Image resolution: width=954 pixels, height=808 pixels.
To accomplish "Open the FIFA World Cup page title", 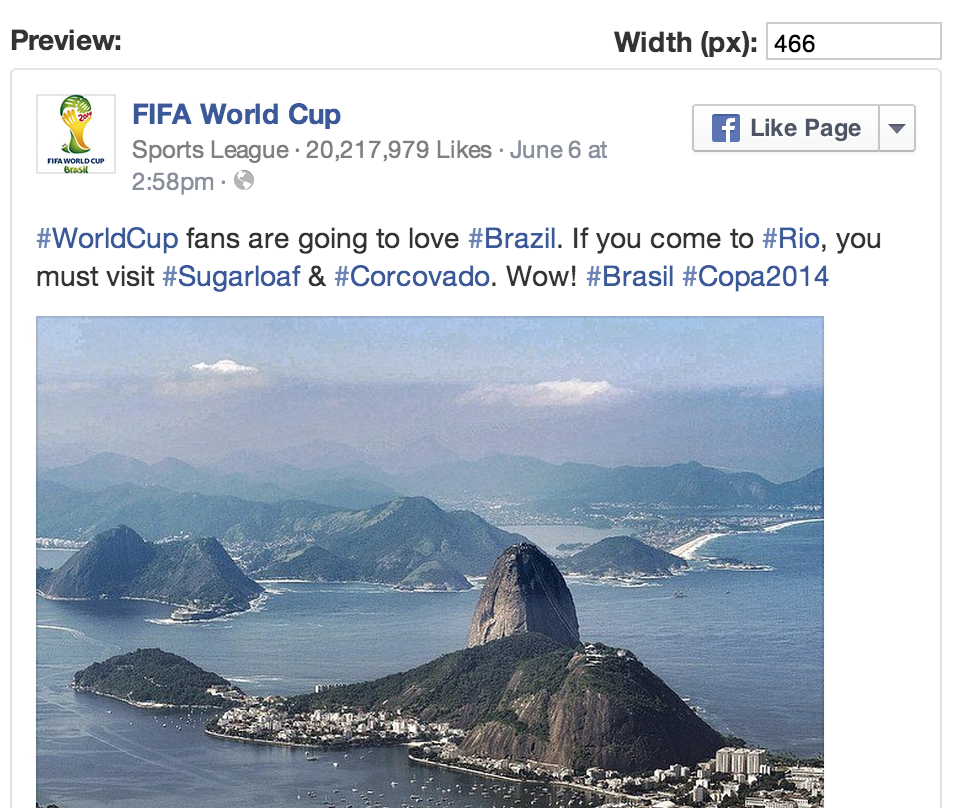I will 236,115.
